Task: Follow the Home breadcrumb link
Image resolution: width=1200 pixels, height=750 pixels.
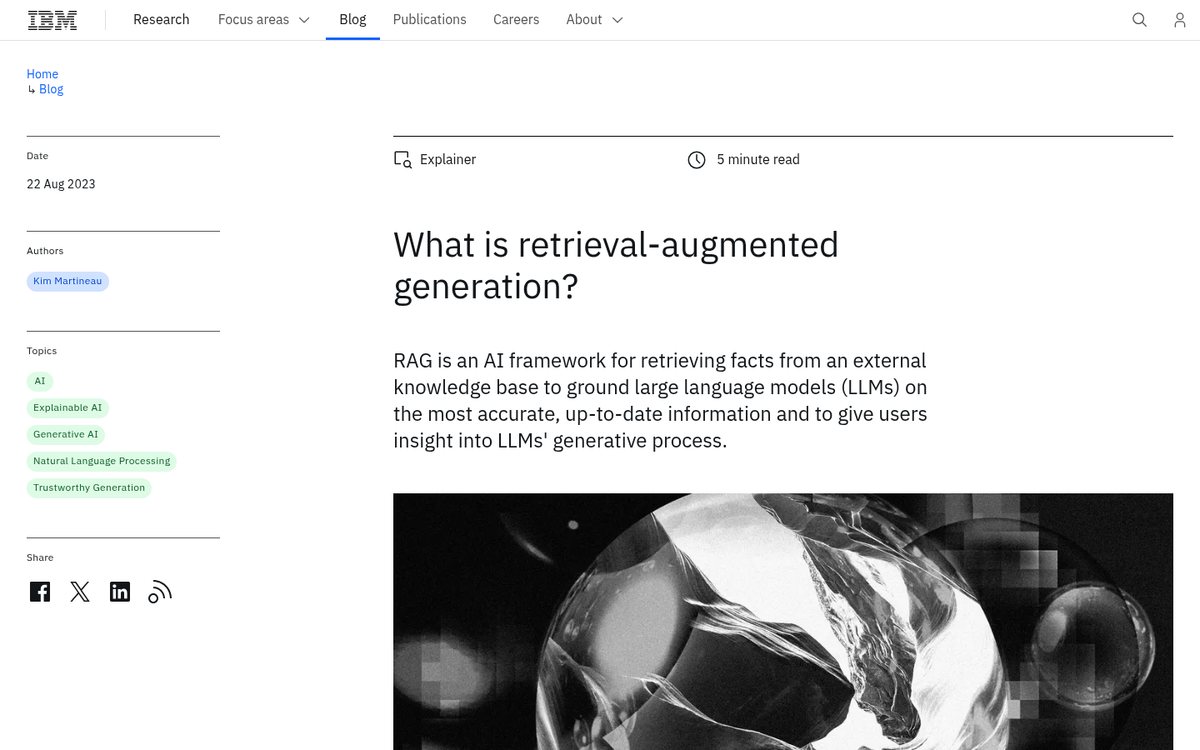Action: tap(42, 74)
